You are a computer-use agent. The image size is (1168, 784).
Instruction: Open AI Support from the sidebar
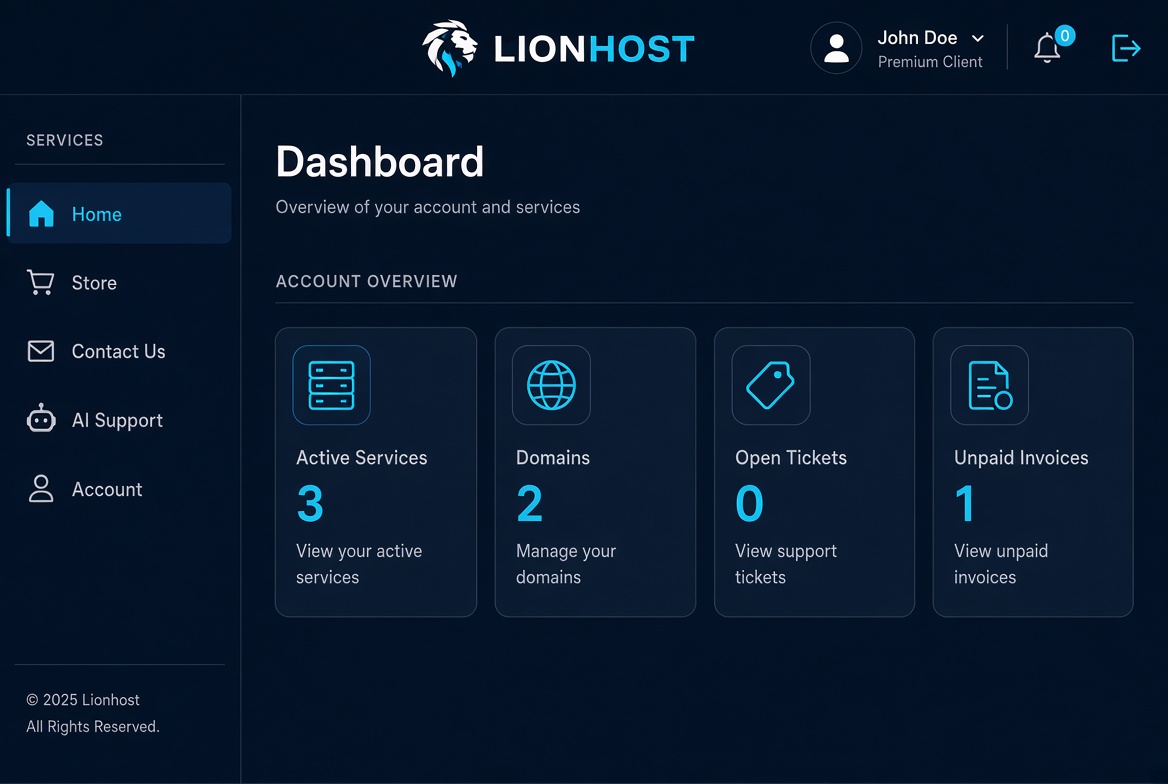point(119,420)
